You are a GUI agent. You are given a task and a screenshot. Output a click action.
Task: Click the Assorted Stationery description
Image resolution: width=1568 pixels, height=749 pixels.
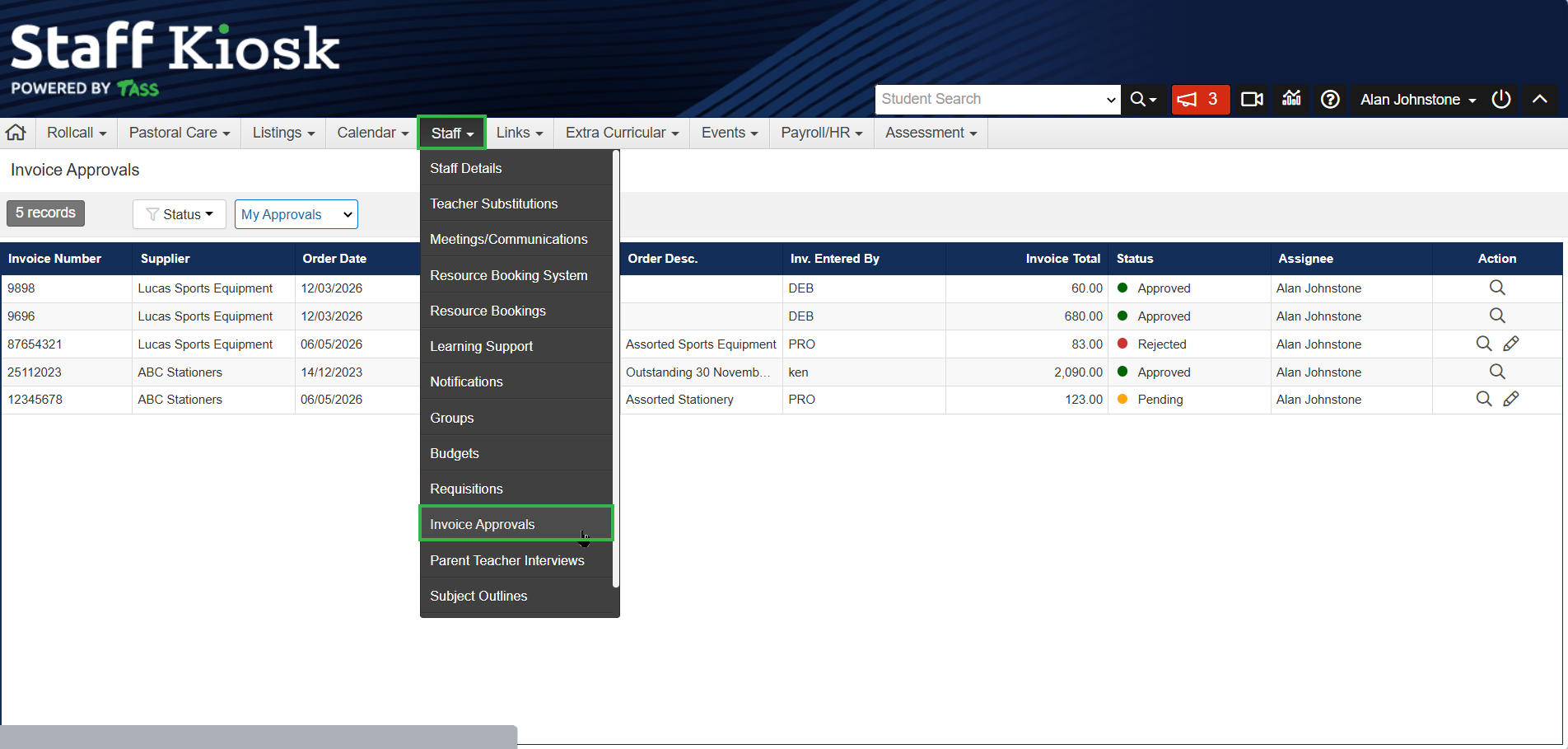tap(679, 400)
